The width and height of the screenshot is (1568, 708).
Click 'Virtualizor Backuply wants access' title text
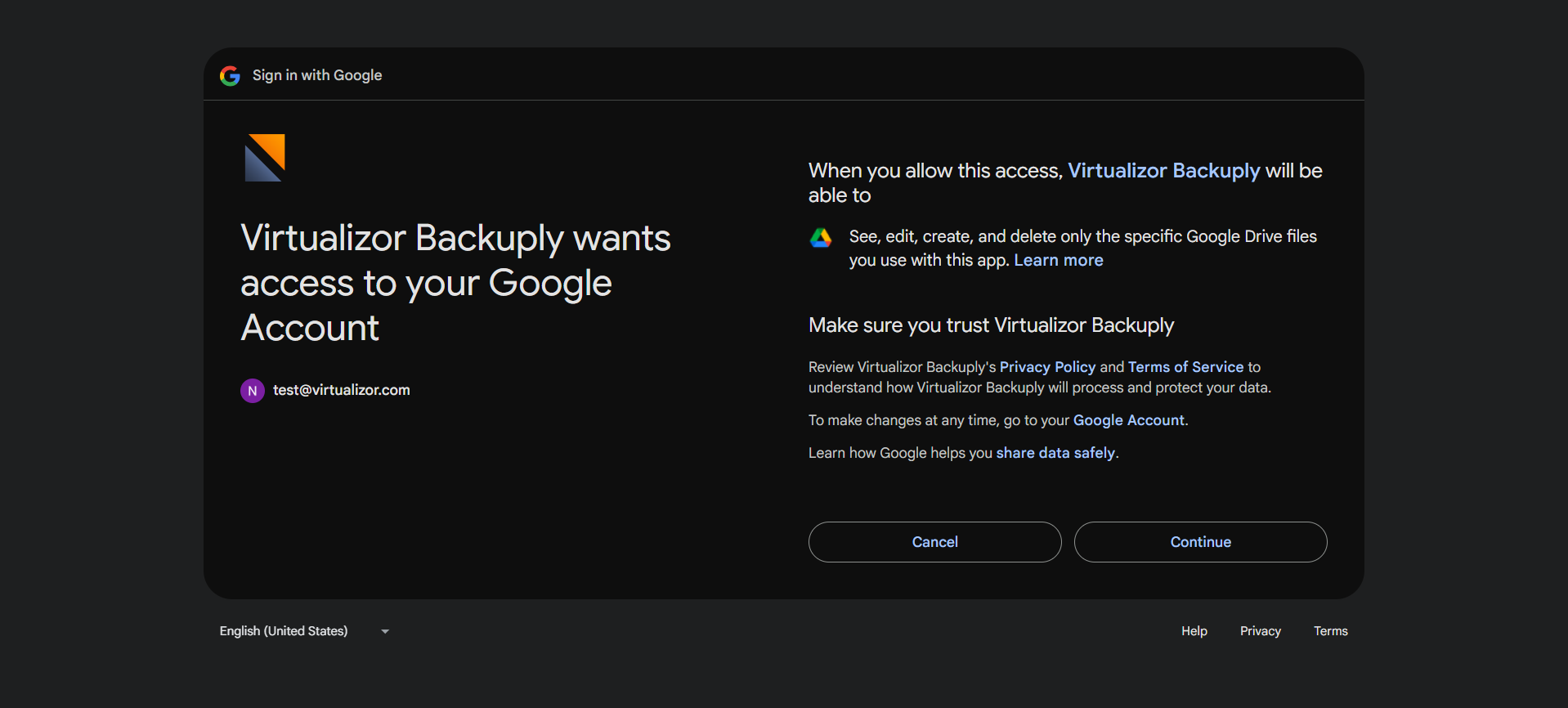[x=455, y=283]
